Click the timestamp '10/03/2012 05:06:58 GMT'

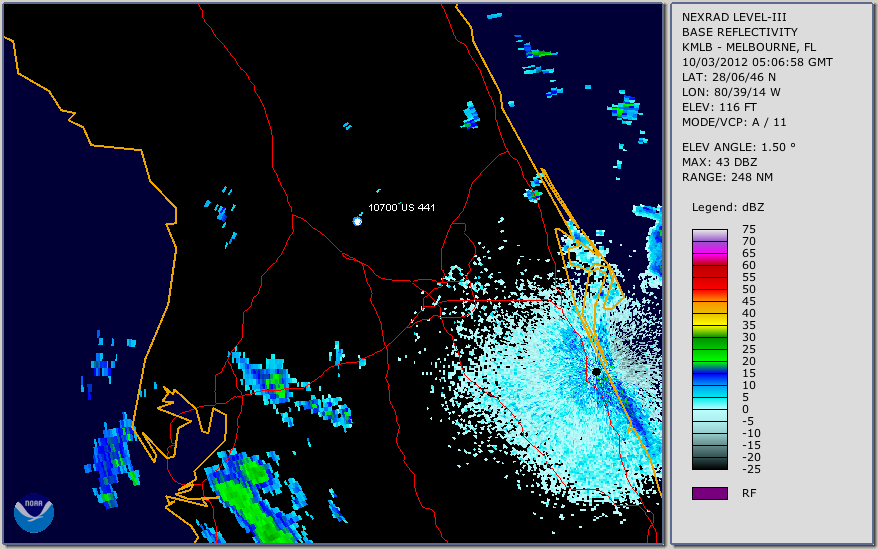(x=757, y=62)
